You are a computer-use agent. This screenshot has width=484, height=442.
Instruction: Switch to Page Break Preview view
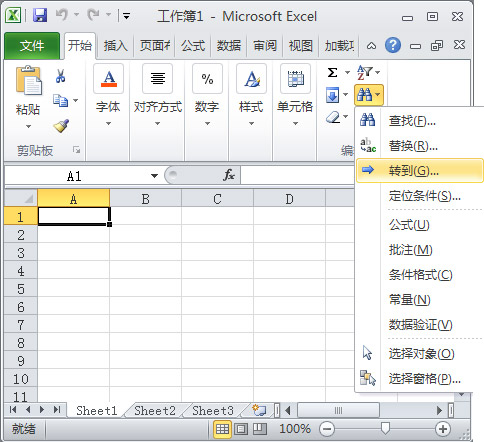(260, 429)
